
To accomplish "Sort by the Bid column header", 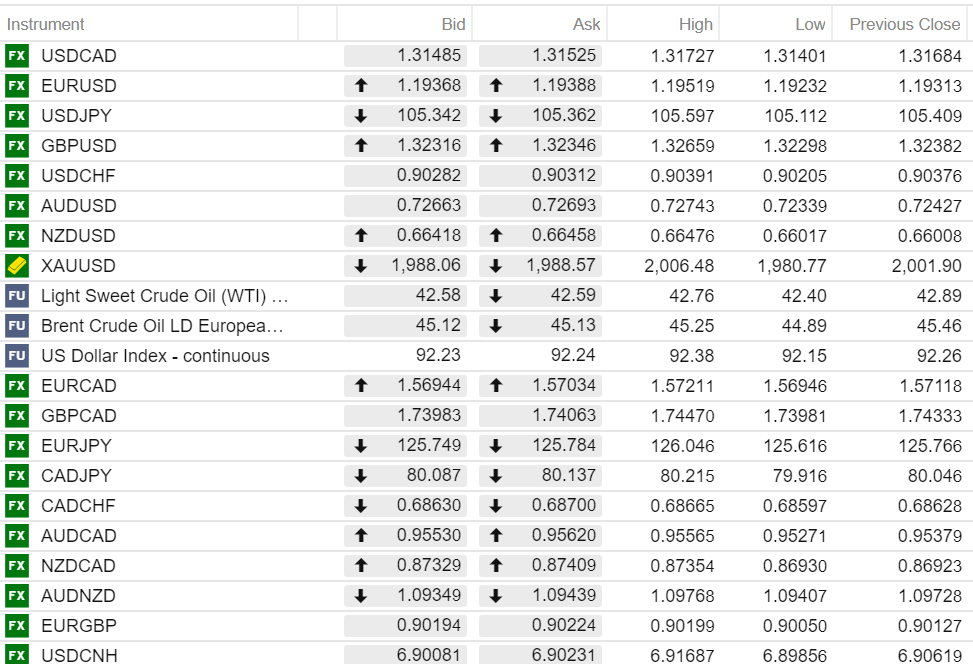I will tap(453, 24).
